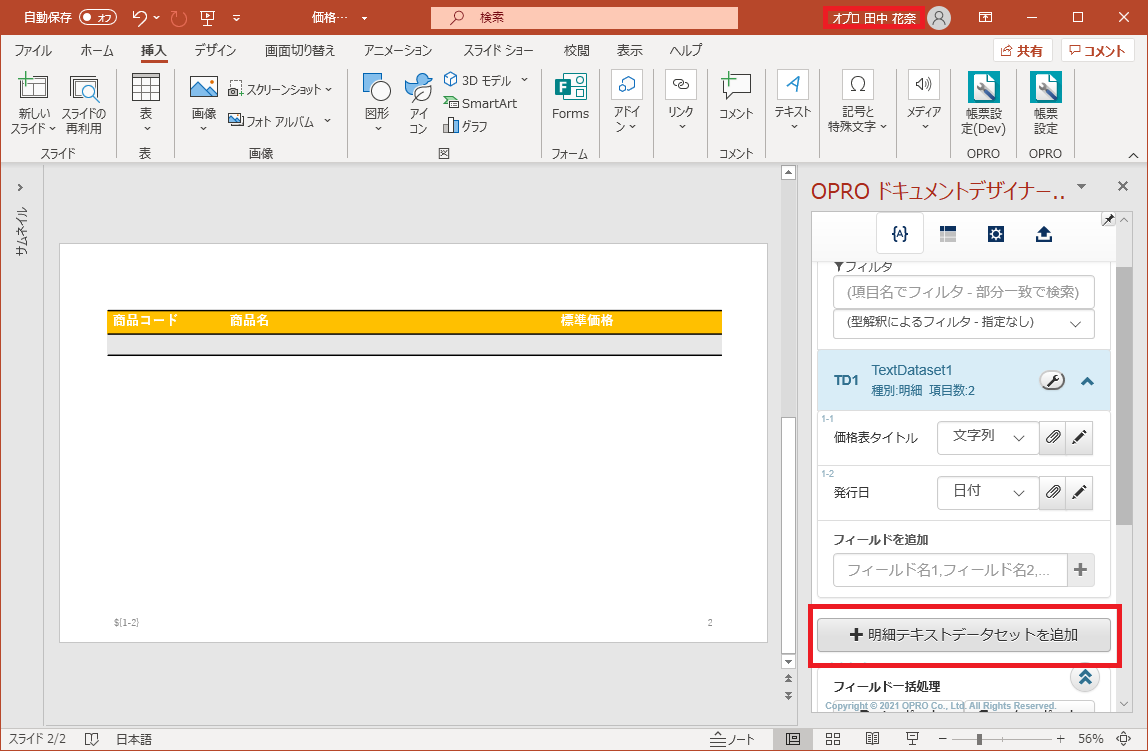1148x751 pixels.
Task: Switch to slide sorter view in status bar
Action: pyautogui.click(x=833, y=739)
